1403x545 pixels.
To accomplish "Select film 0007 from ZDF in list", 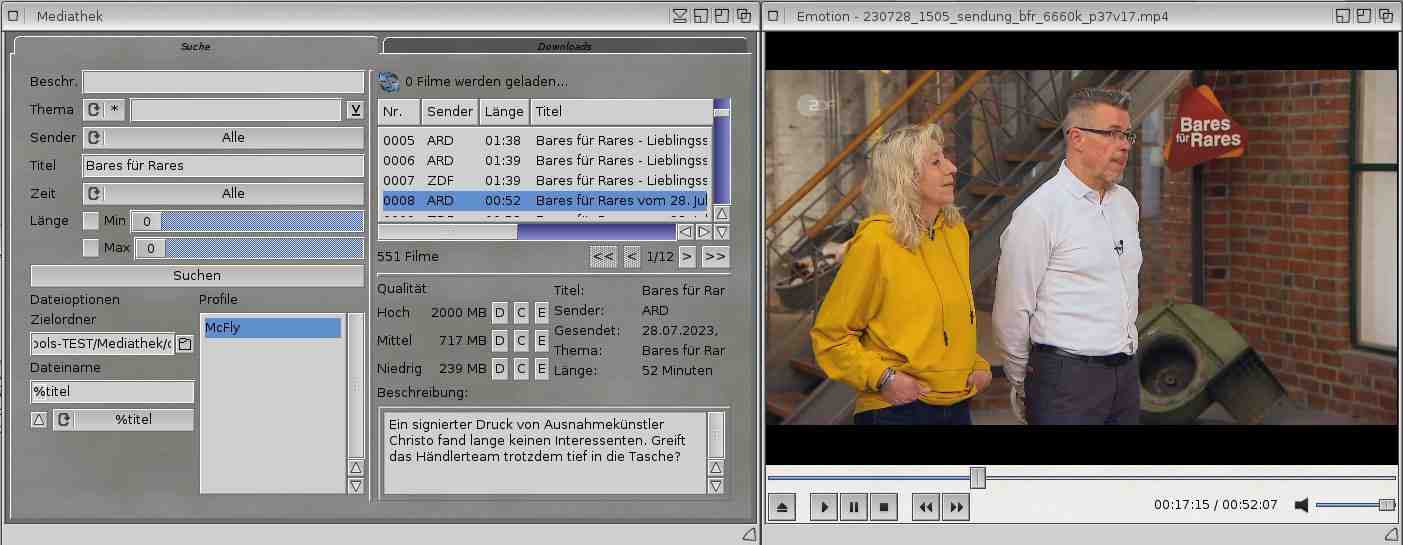I will 545,180.
